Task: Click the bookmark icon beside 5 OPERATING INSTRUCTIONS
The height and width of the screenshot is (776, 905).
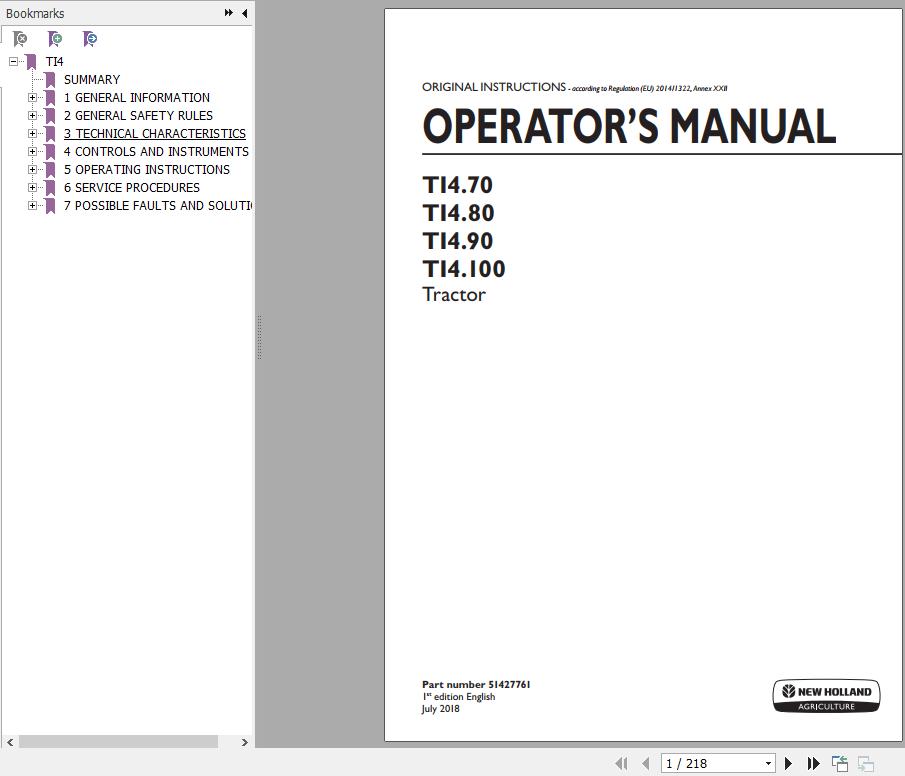Action: pyautogui.click(x=50, y=169)
